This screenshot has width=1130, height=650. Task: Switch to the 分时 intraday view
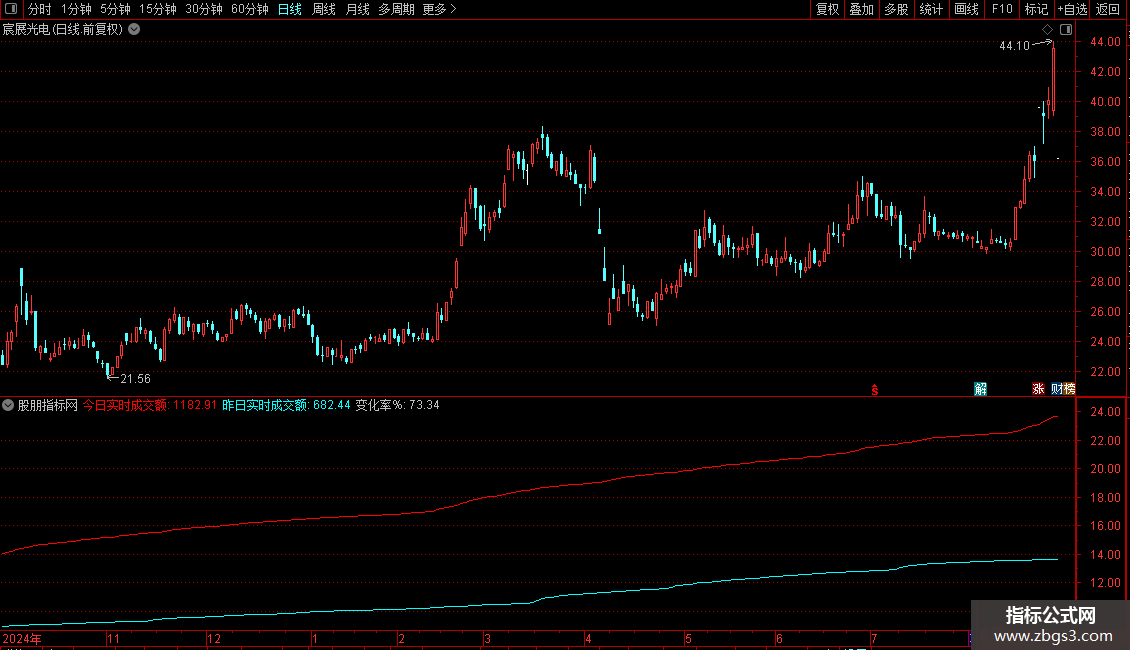pos(40,9)
